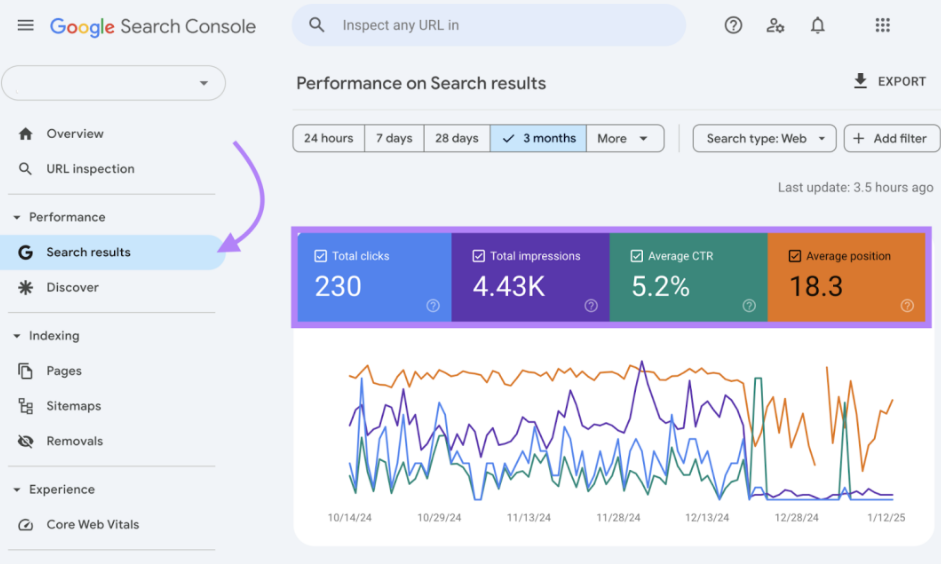Toggle the Total impressions checkbox
This screenshot has width=941, height=583.
click(479, 256)
